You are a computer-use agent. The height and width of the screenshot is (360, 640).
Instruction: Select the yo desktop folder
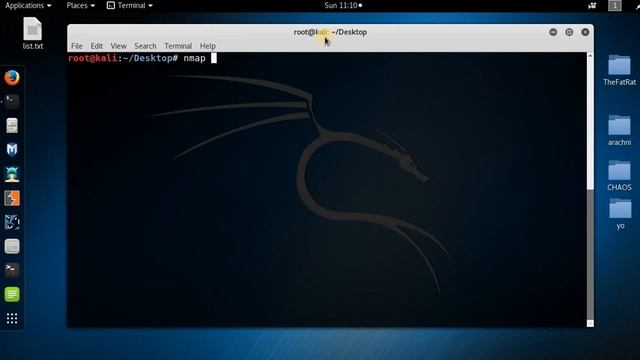pos(620,214)
